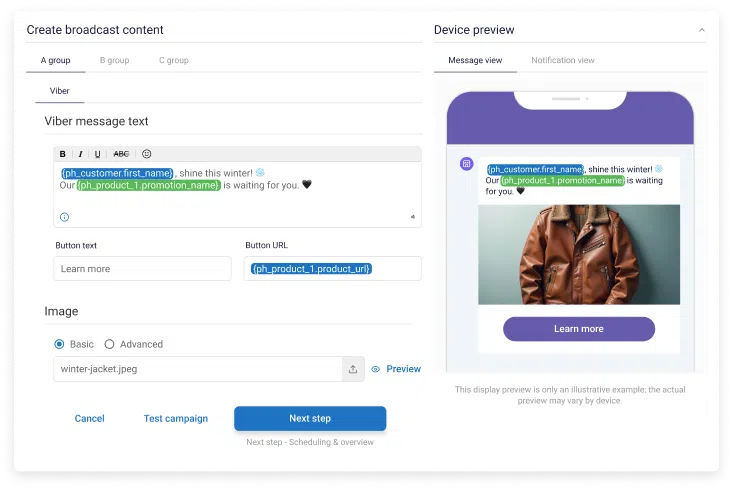Click the Next step button
Viewport: 733px width, 489px height.
tap(310, 418)
